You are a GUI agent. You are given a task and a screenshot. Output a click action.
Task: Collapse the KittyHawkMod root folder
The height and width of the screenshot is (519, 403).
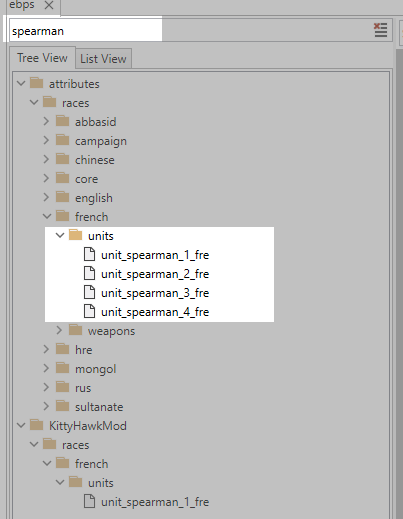click(21, 425)
